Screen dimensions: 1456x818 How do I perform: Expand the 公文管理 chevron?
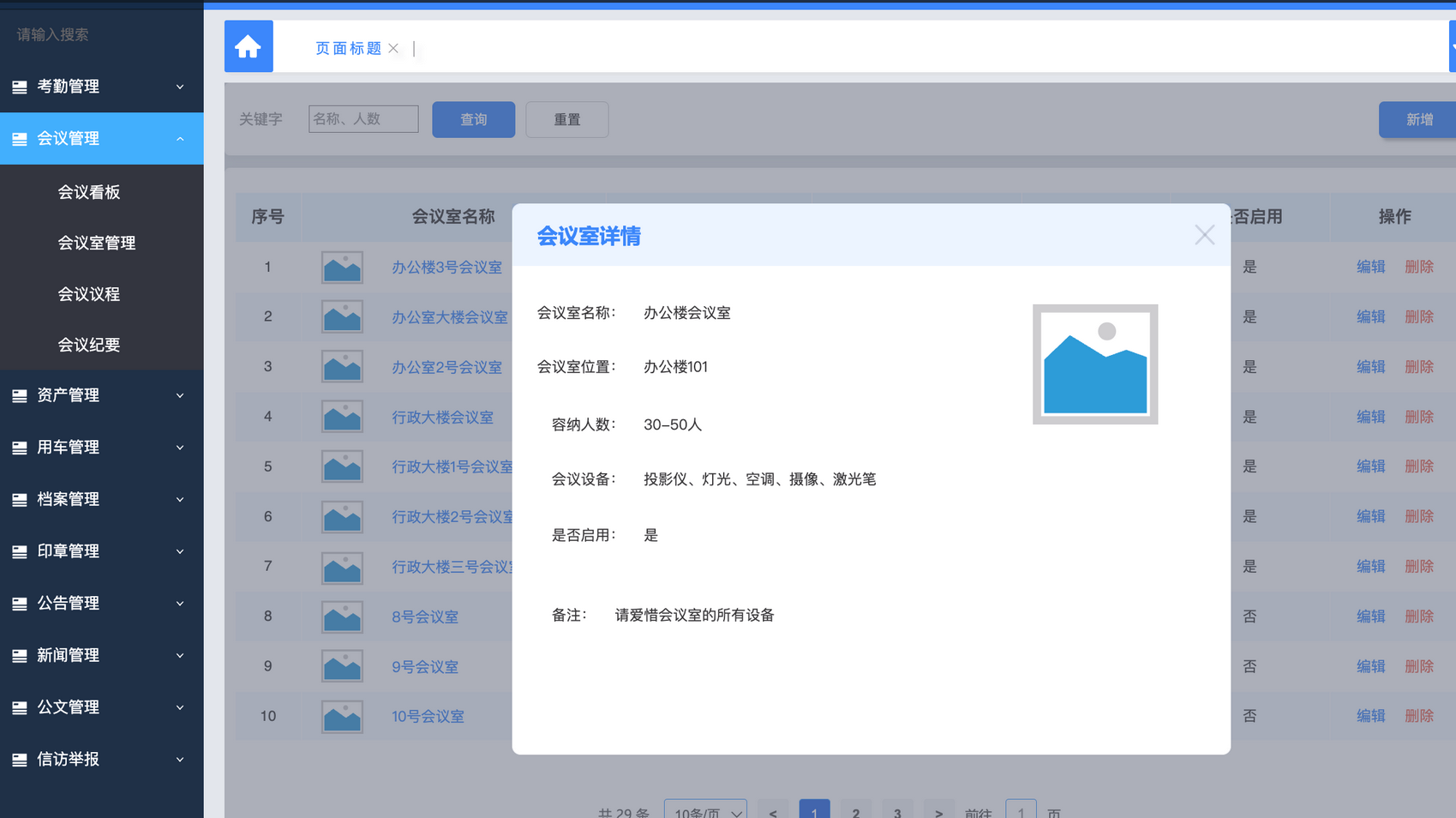pyautogui.click(x=180, y=707)
